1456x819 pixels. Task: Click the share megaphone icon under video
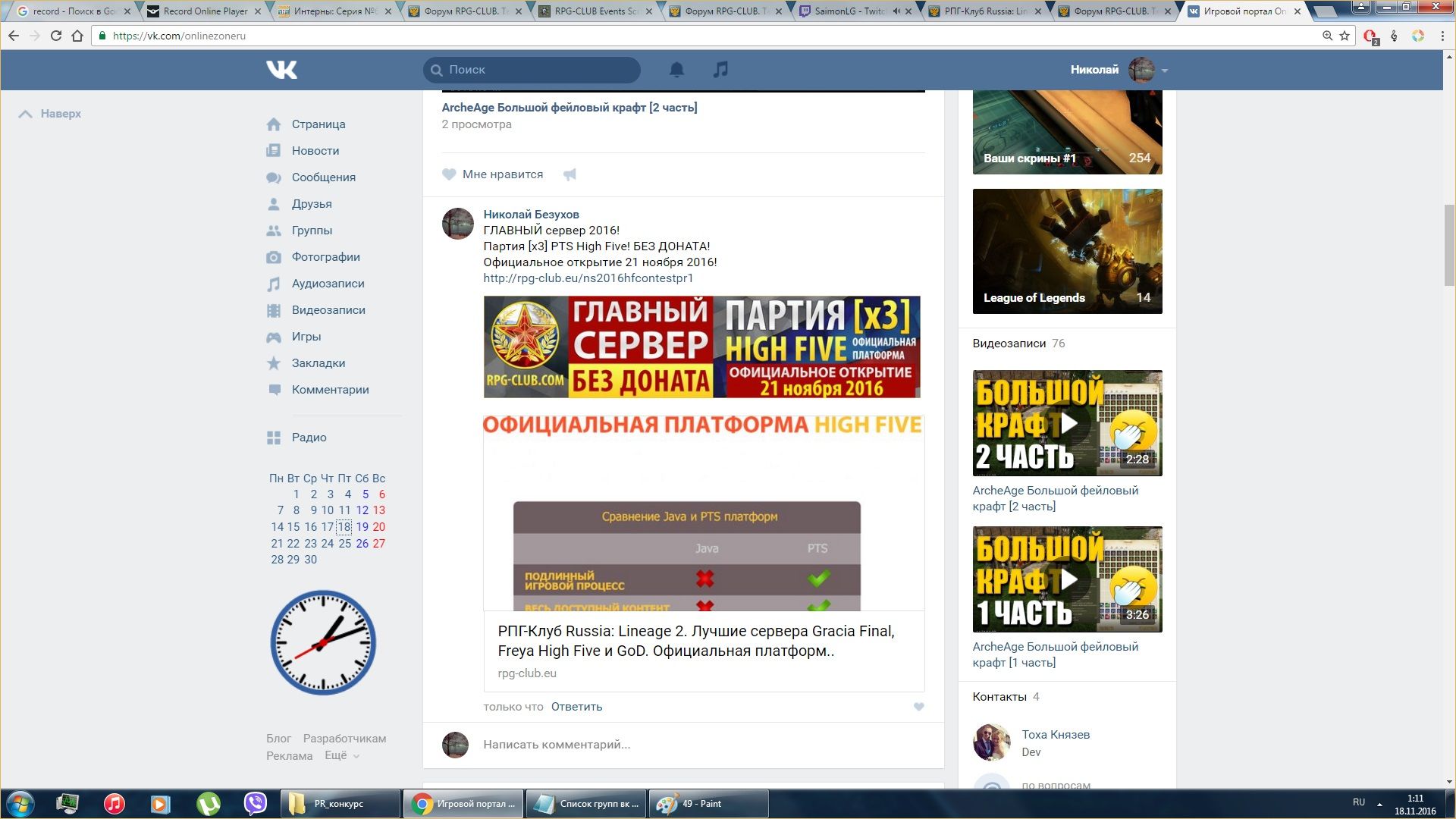(x=570, y=174)
